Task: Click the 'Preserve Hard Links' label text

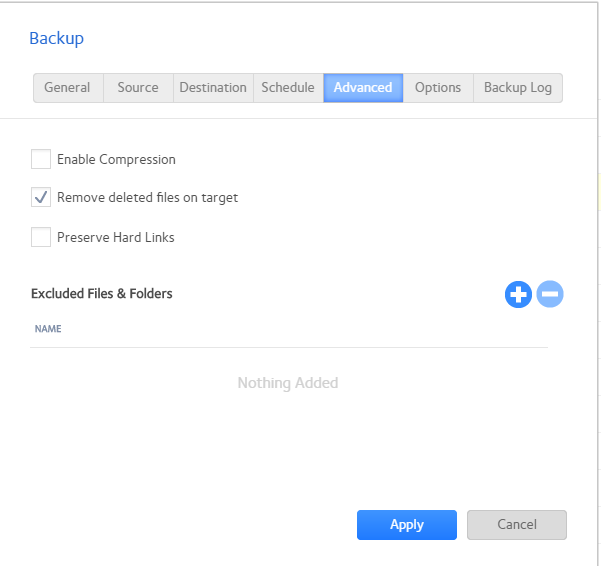Action: tap(116, 237)
